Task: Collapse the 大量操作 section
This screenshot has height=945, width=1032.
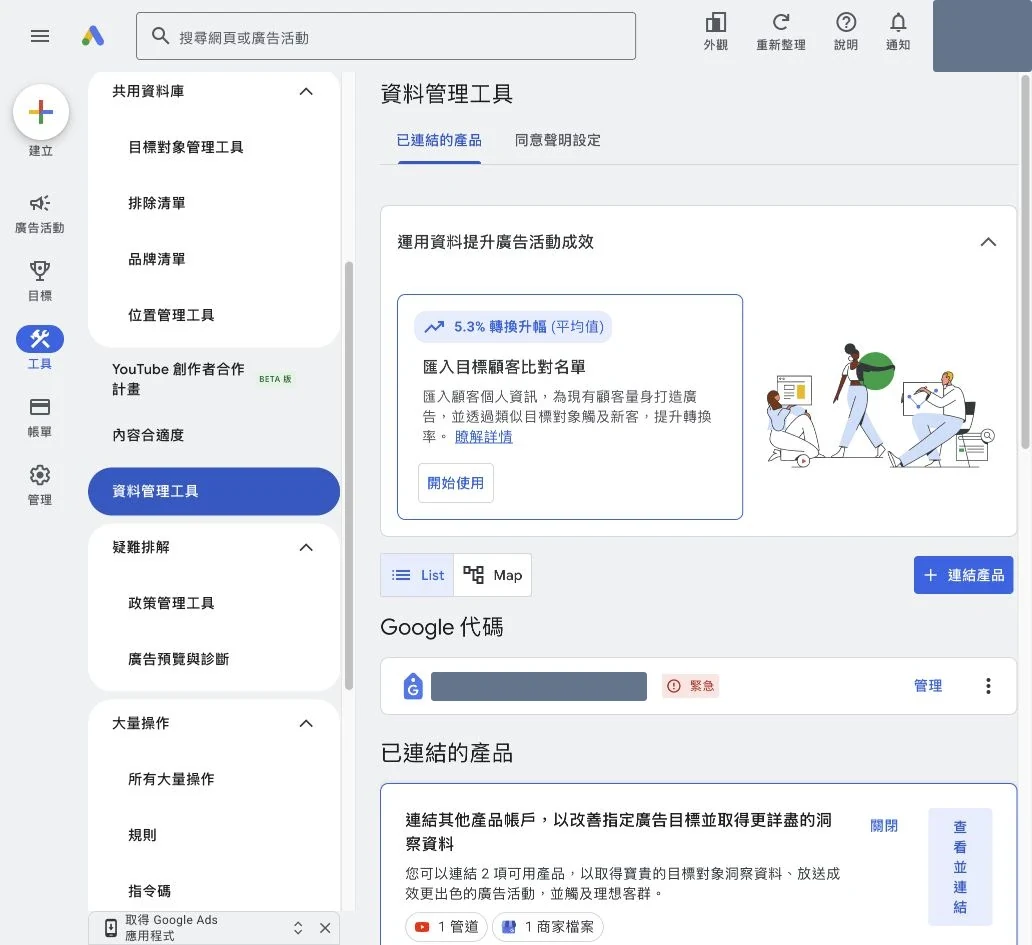Action: pos(306,723)
